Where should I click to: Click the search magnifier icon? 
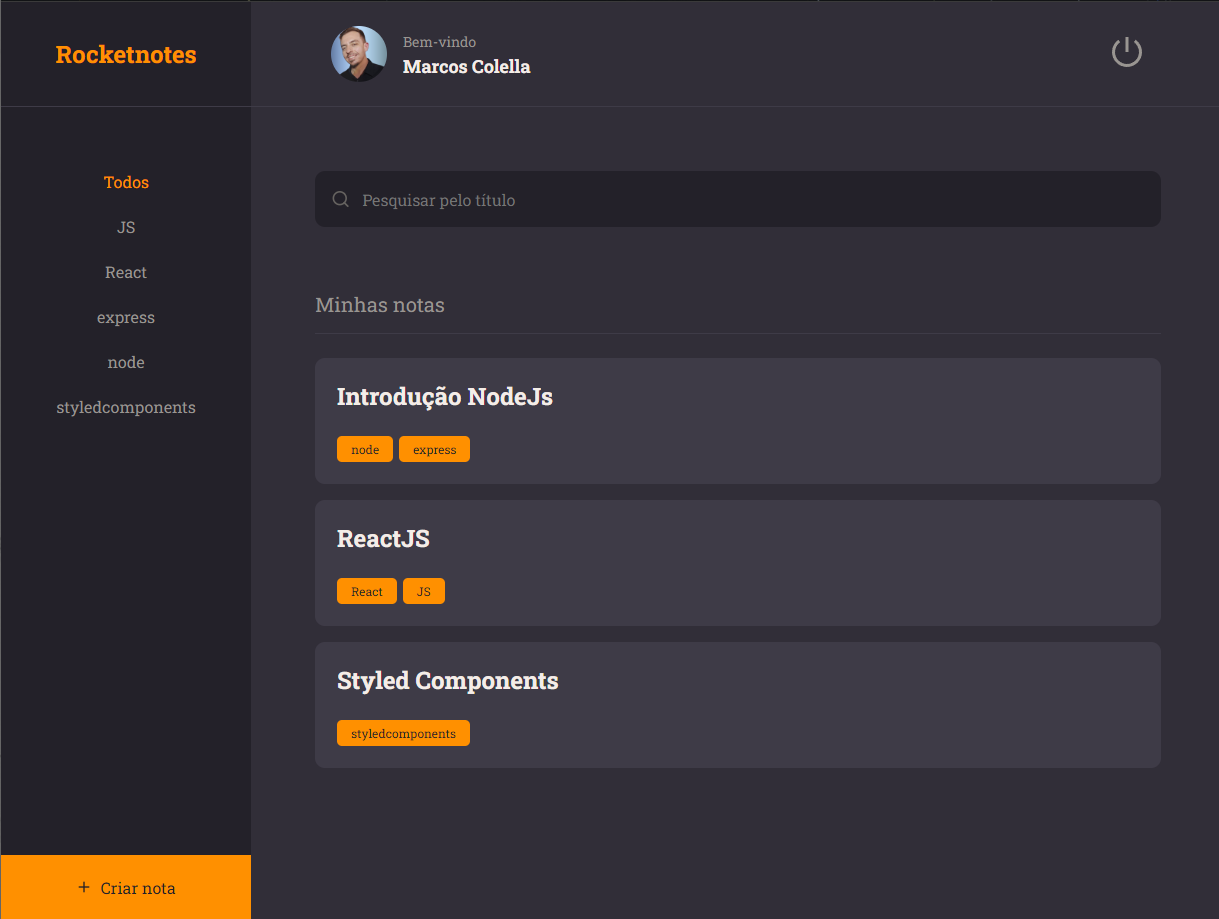click(x=341, y=199)
